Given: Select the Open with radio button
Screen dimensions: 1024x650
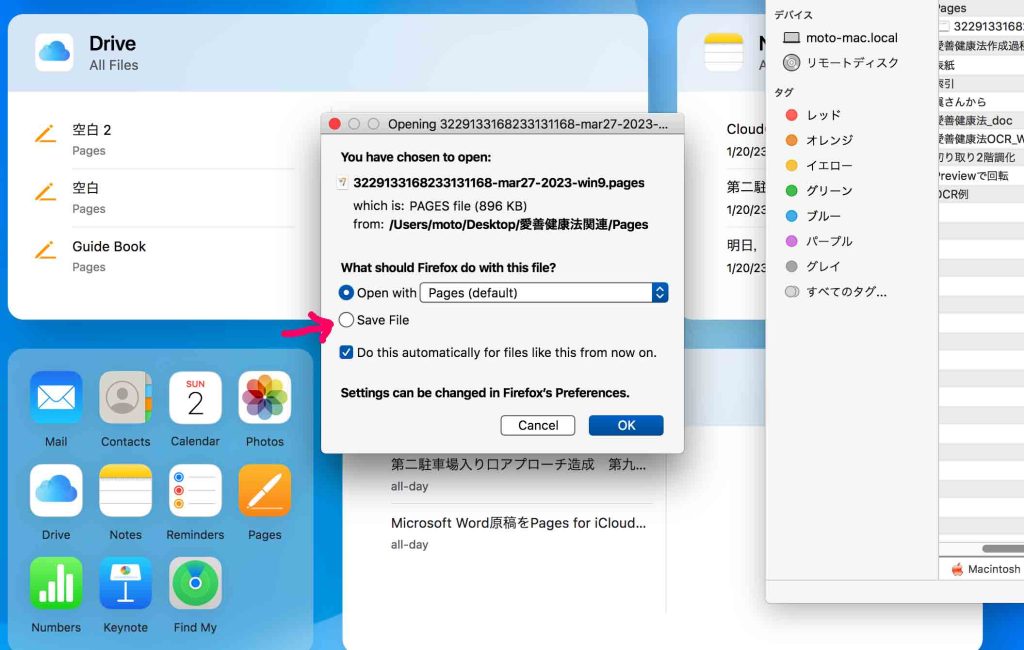Looking at the screenshot, I should pyautogui.click(x=346, y=293).
